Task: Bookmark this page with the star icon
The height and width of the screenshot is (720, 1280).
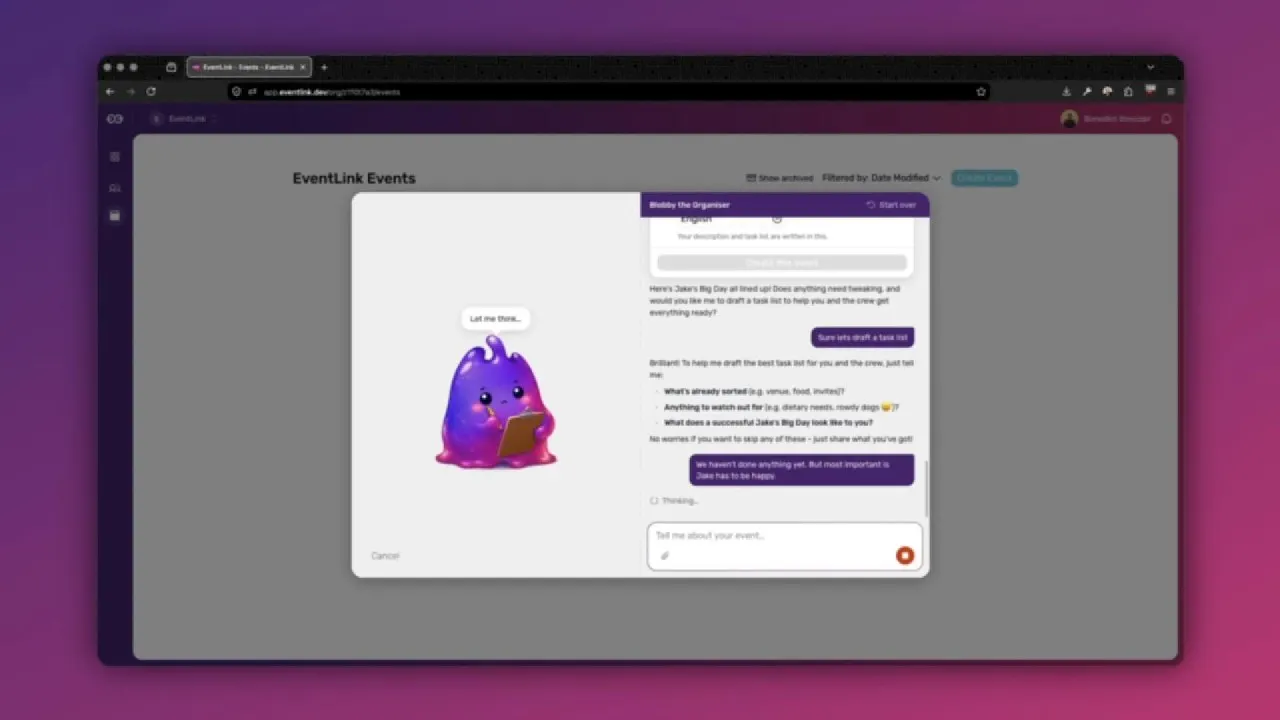Action: click(981, 91)
